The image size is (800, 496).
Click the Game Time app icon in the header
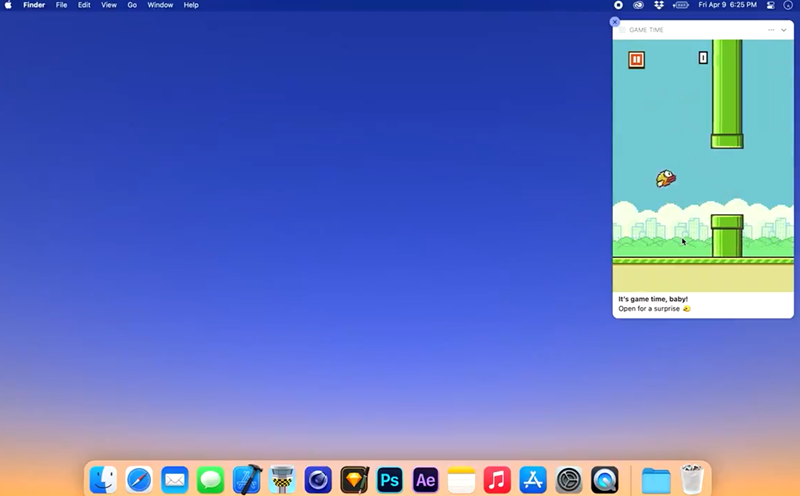click(x=622, y=30)
